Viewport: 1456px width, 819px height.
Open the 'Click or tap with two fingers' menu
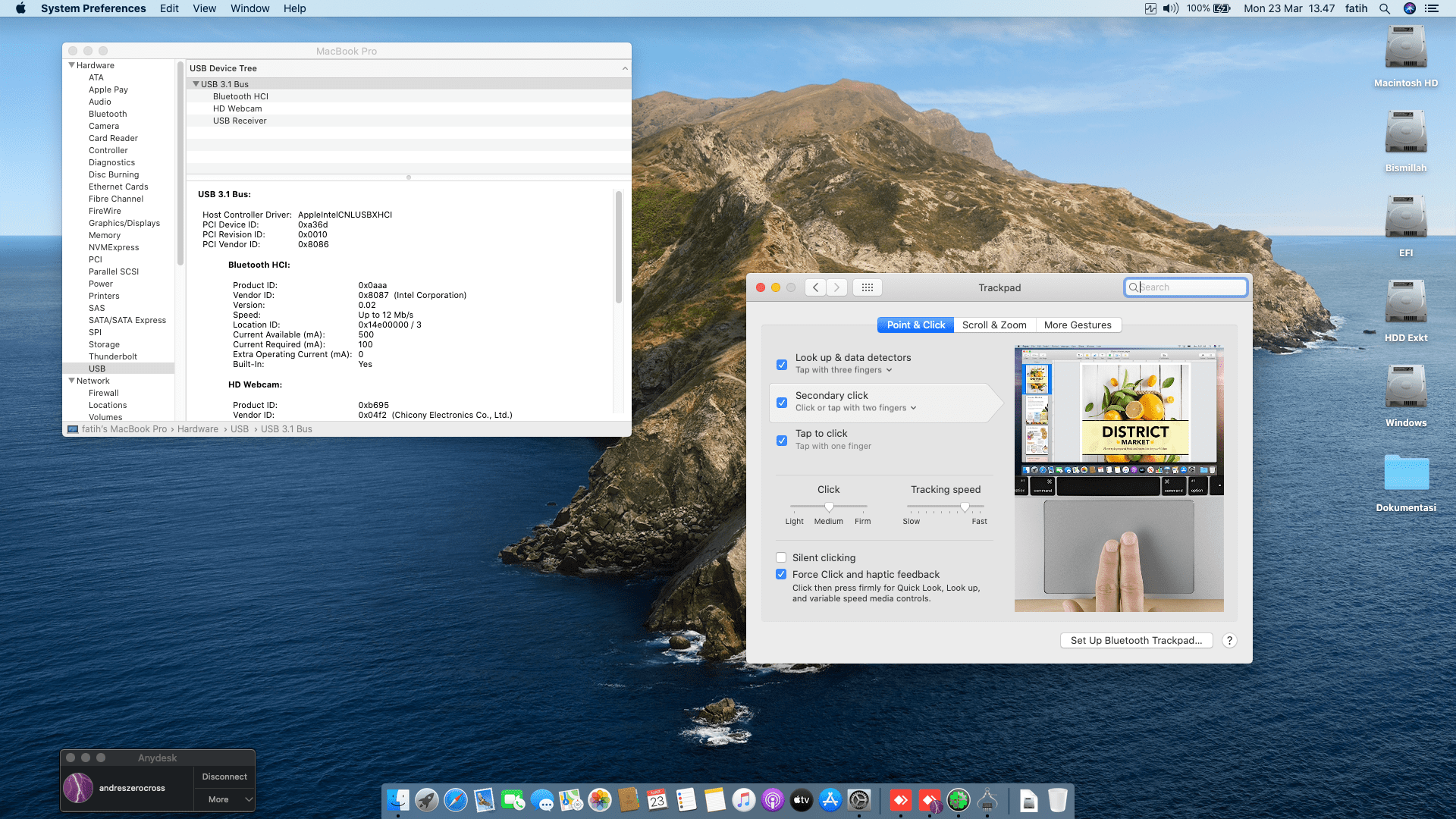click(x=855, y=408)
